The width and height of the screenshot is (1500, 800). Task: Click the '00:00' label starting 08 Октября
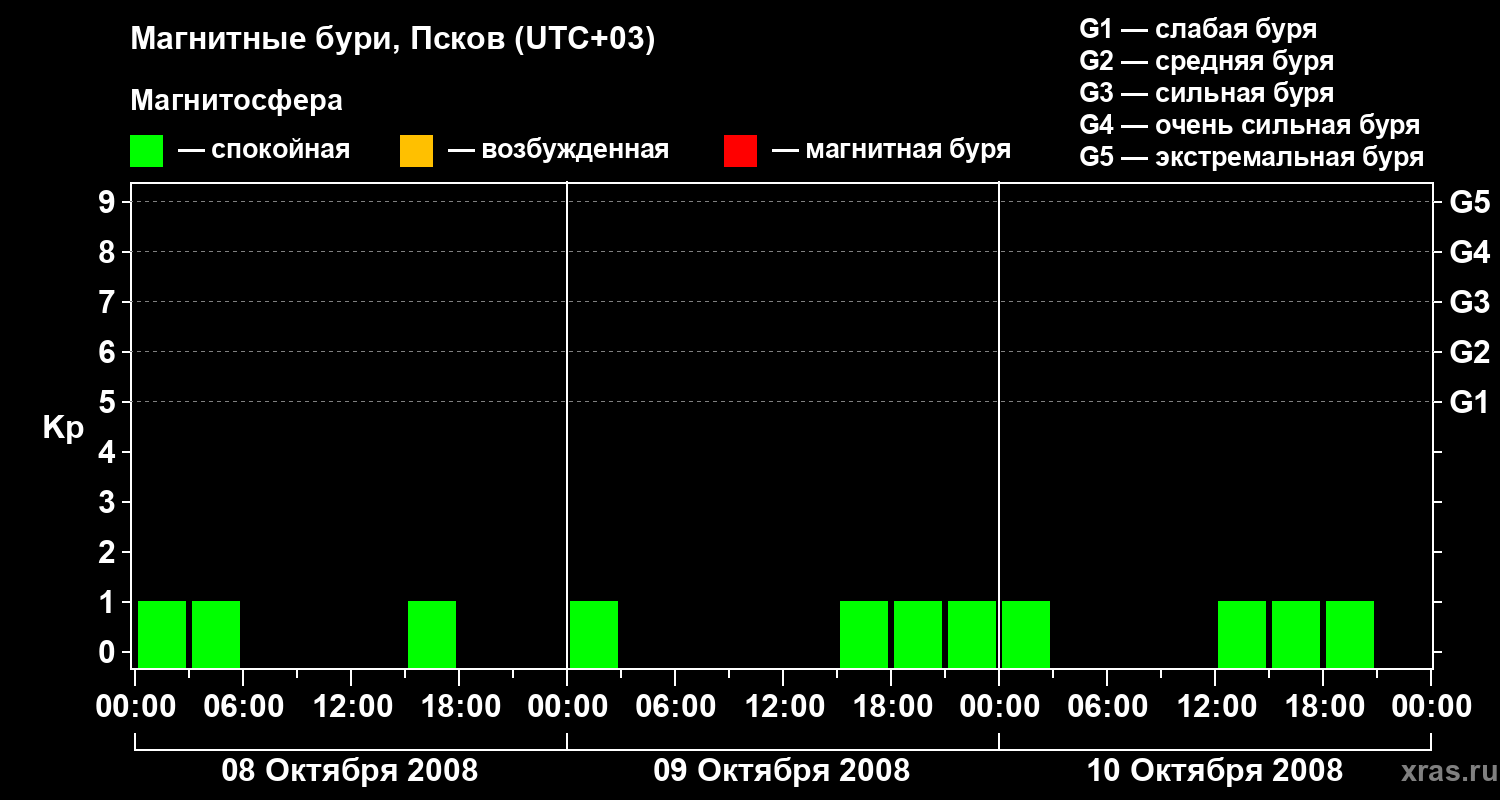click(135, 707)
